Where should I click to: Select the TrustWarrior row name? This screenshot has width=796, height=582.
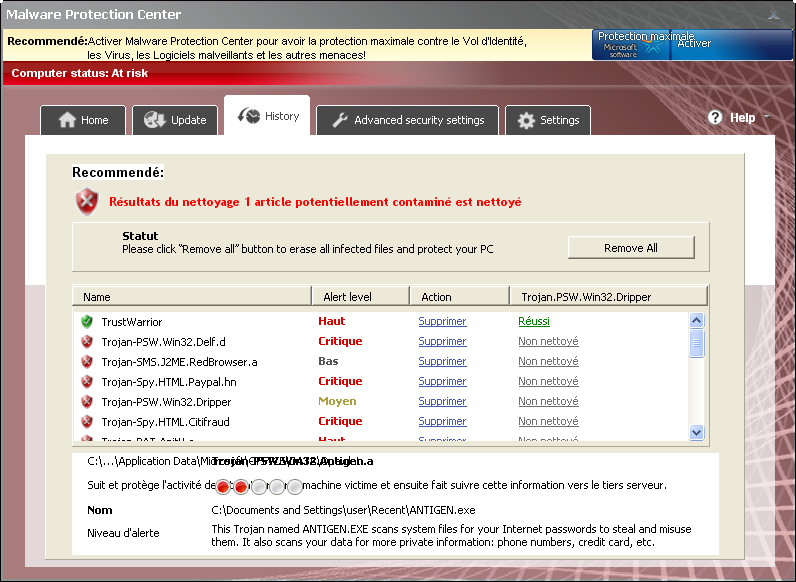132,322
